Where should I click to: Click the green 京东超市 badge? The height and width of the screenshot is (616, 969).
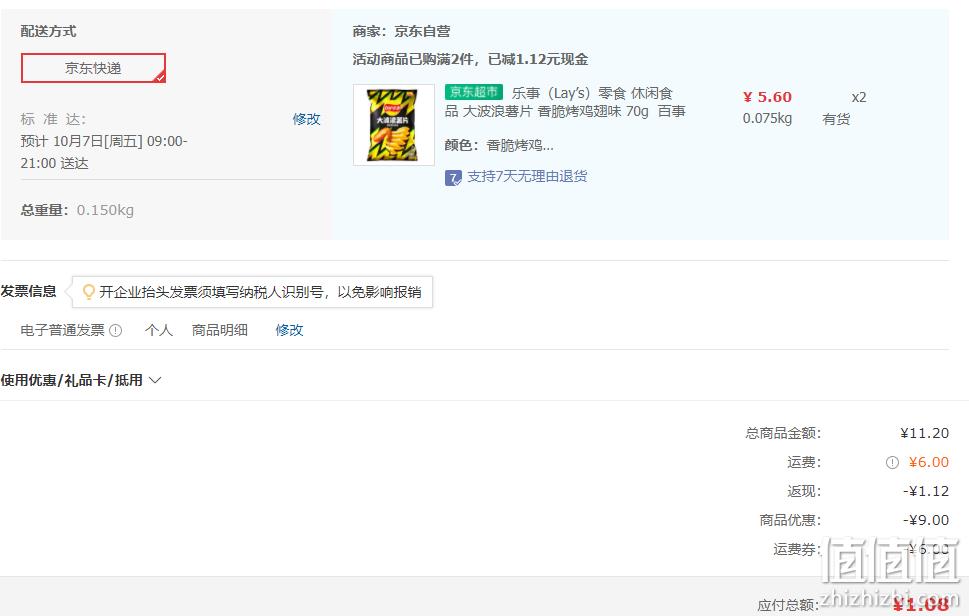[x=473, y=92]
